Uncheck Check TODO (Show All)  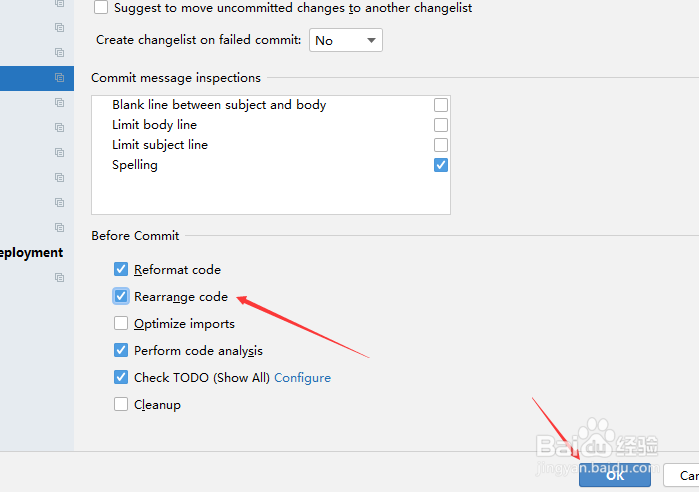coord(121,377)
